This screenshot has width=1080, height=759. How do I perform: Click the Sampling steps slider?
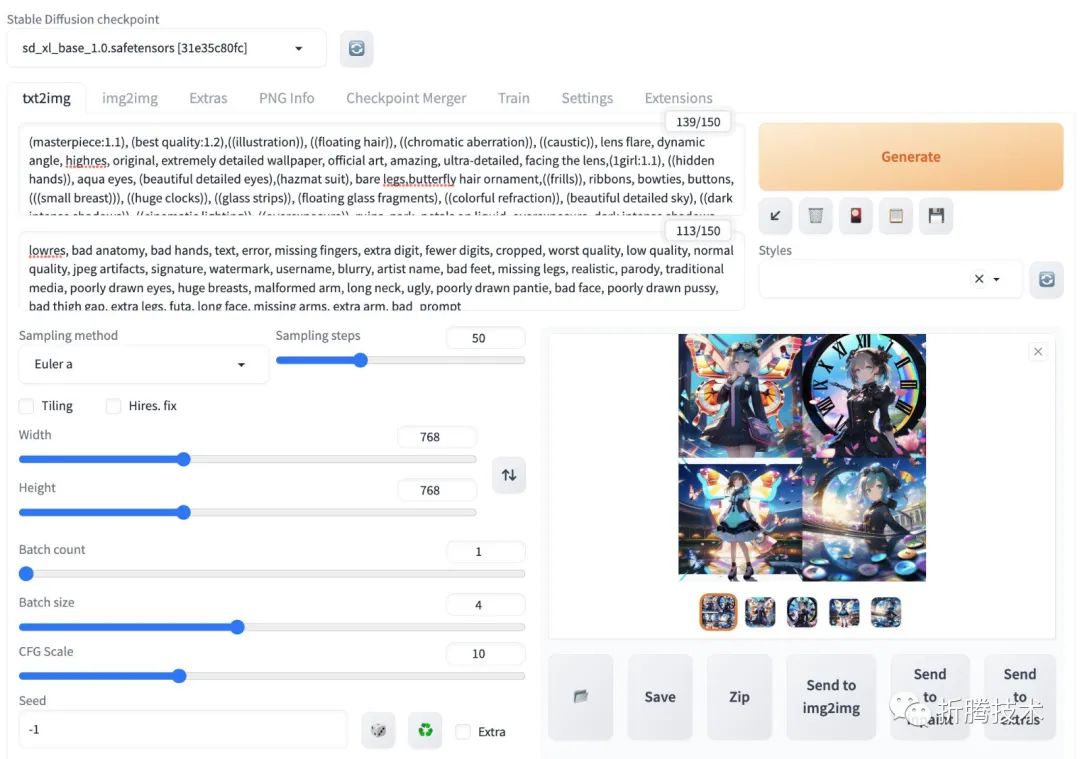[400, 360]
